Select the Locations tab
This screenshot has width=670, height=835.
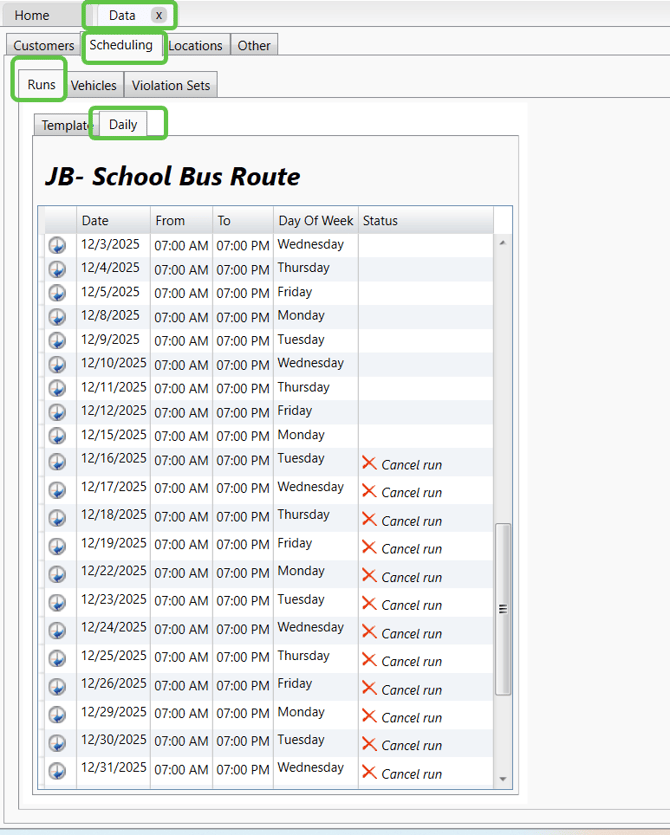pos(195,45)
